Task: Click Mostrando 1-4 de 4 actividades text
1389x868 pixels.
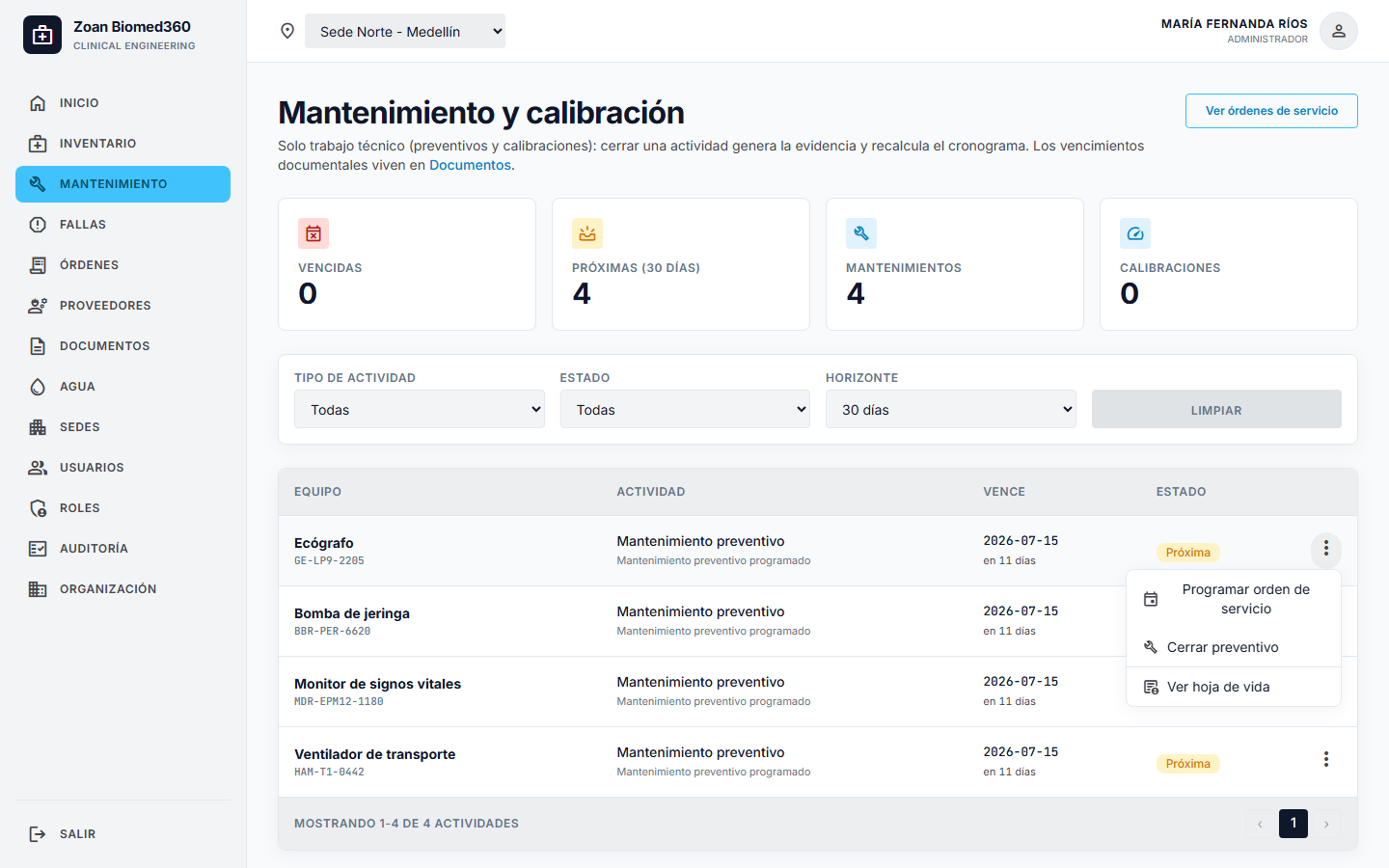Action: (x=406, y=824)
